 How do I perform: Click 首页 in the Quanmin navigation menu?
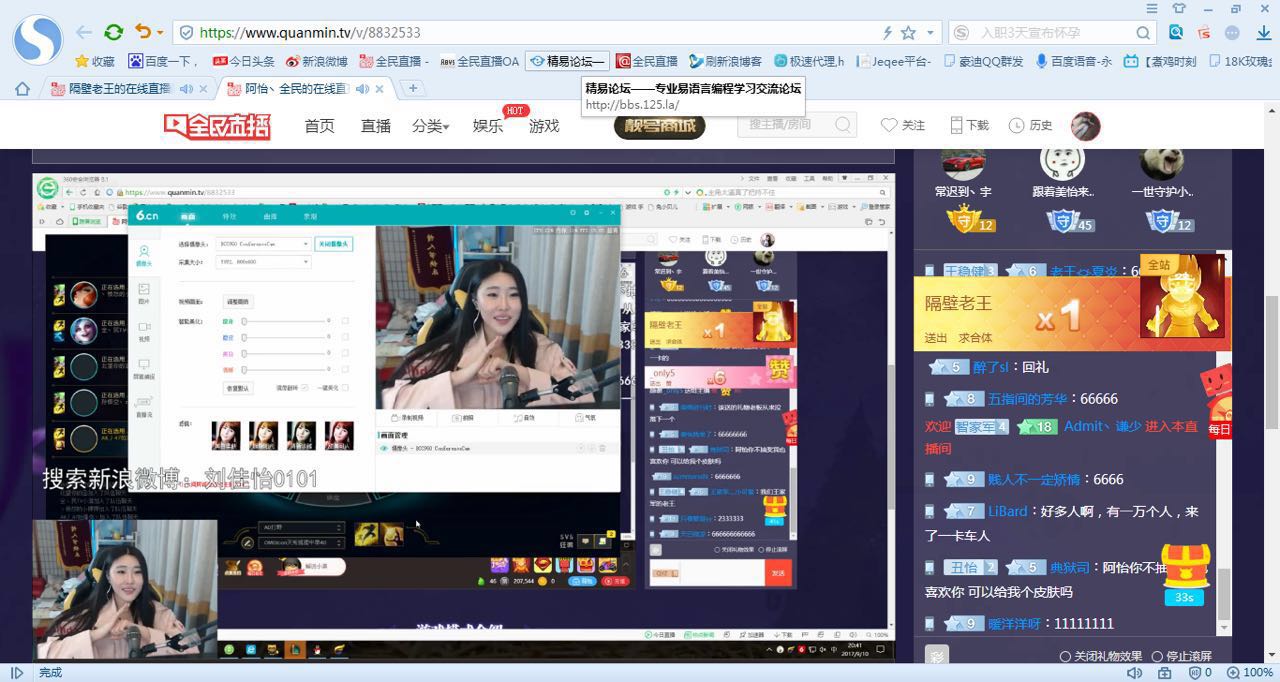click(318, 128)
